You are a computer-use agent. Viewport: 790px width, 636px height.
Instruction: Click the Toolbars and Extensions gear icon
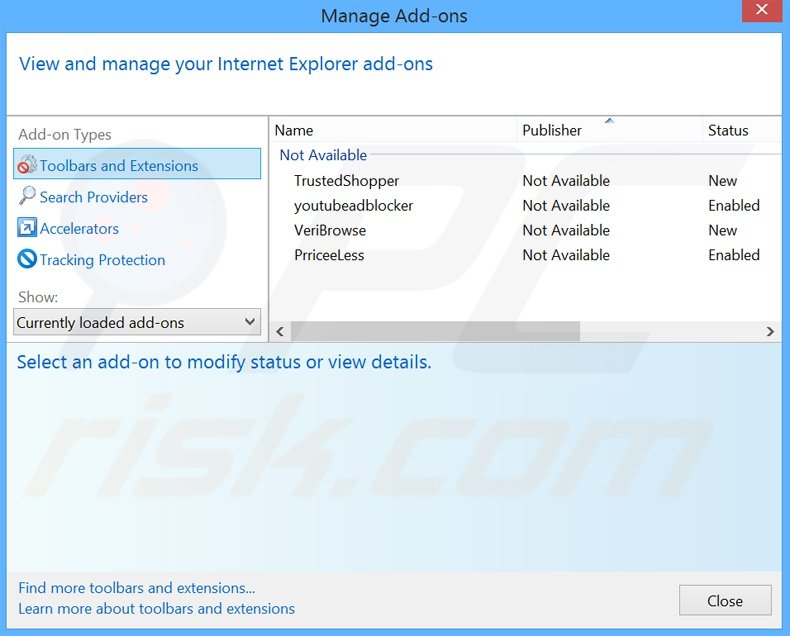click(27, 166)
